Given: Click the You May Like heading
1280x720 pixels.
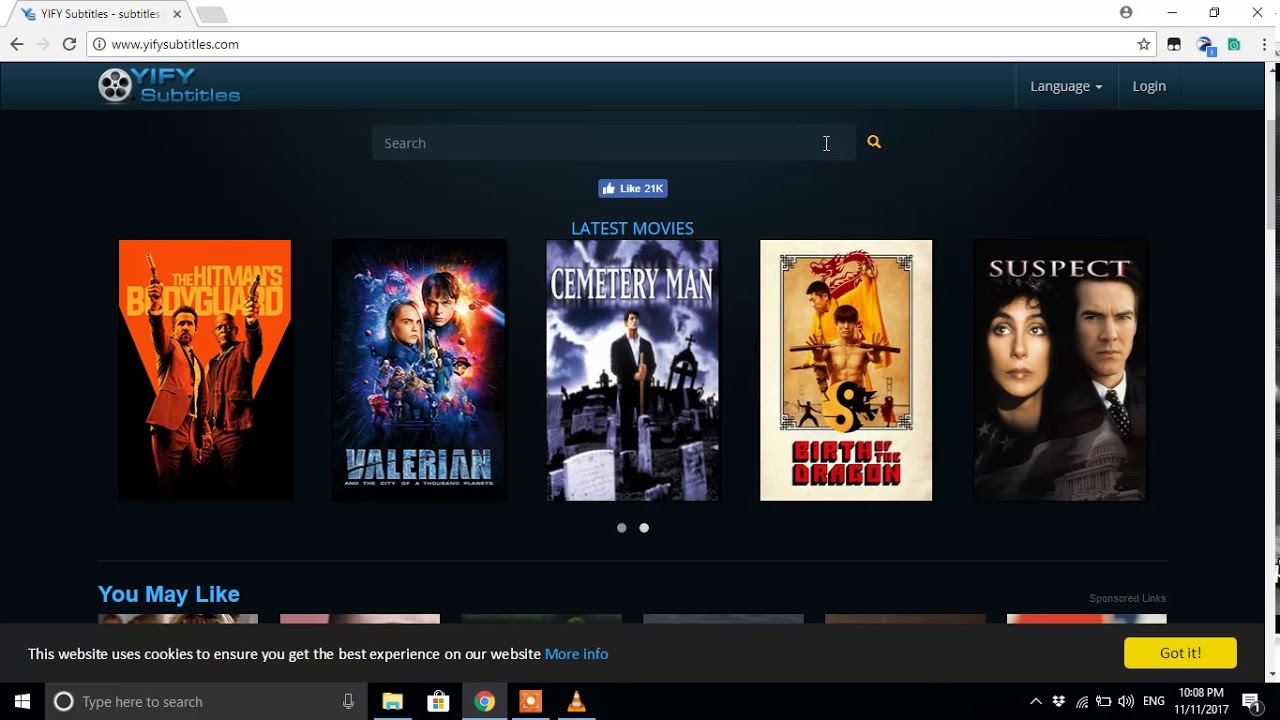Looking at the screenshot, I should (x=169, y=594).
